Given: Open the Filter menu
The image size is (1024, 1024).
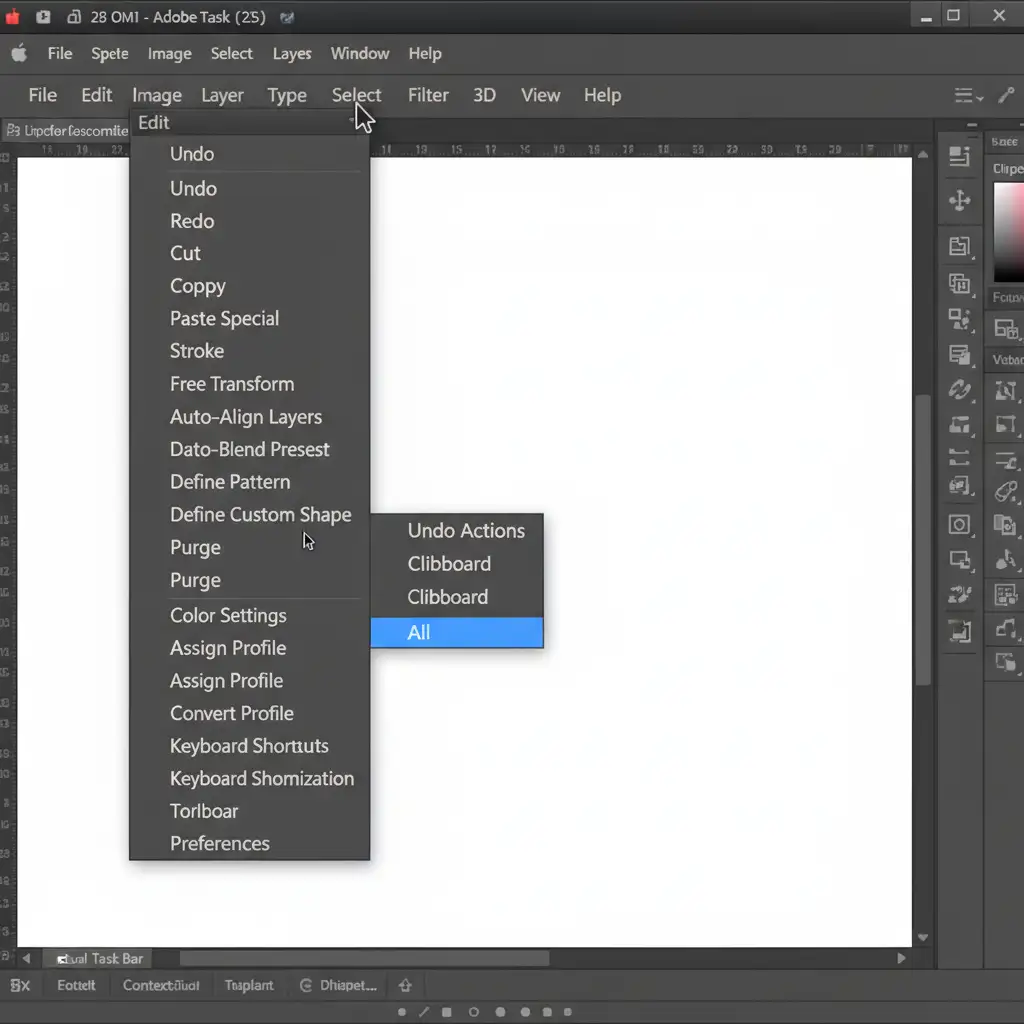Looking at the screenshot, I should pyautogui.click(x=428, y=95).
